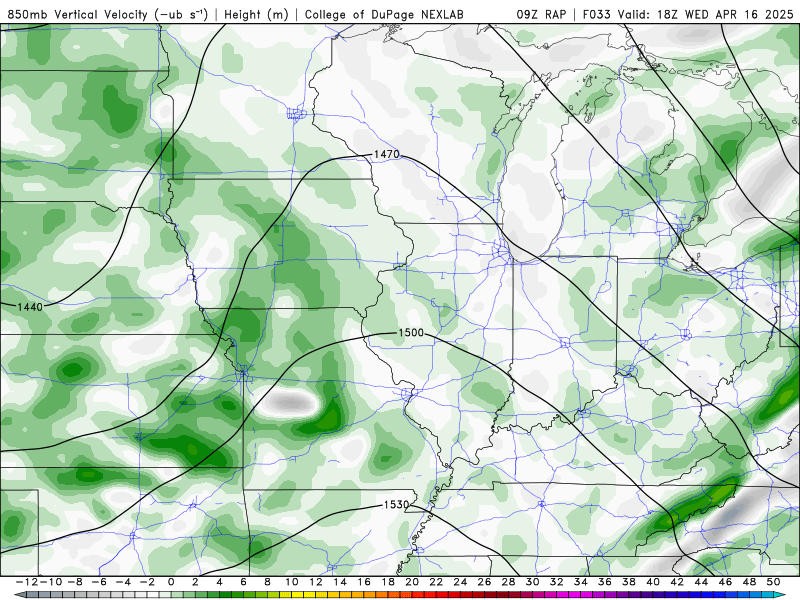This screenshot has height=600, width=800.
Task: Click the 46 value on color scale
Action: [x=726, y=582]
